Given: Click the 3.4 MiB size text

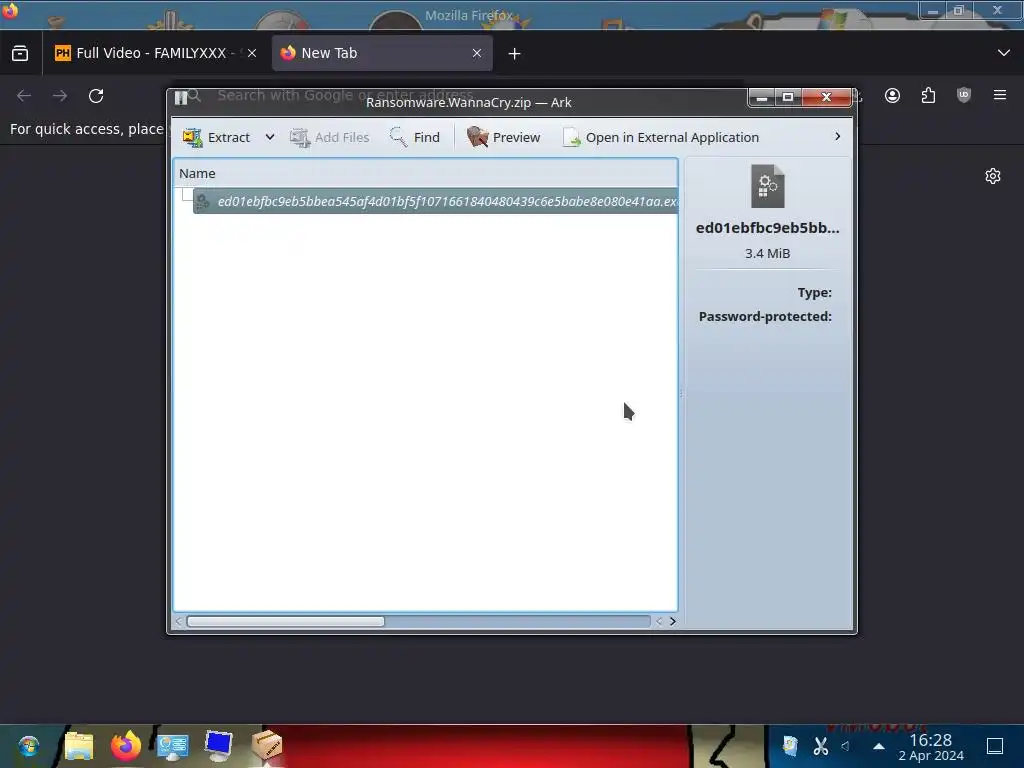Looking at the screenshot, I should (x=767, y=253).
